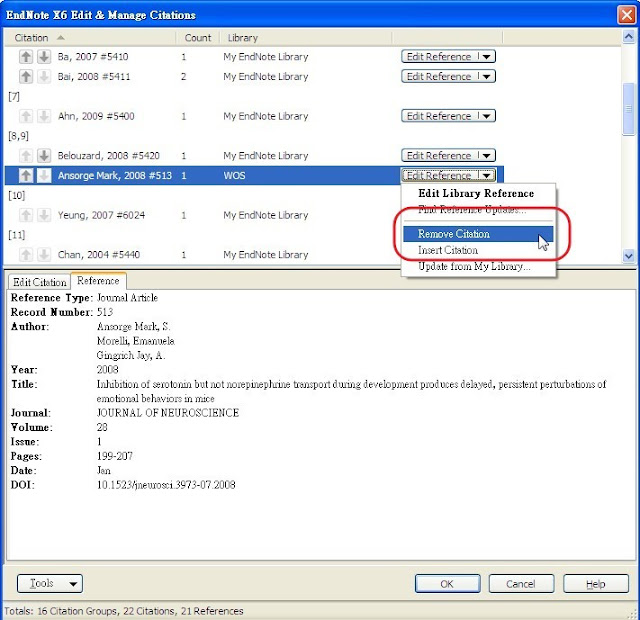Click up arrow beside Ahn, 2009 #5400
This screenshot has height=620, width=640.
[x=26, y=116]
